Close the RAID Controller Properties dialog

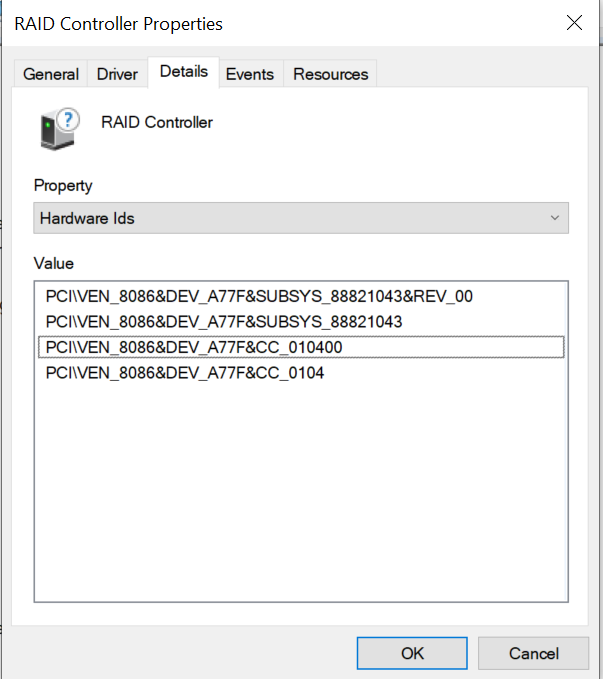click(574, 23)
